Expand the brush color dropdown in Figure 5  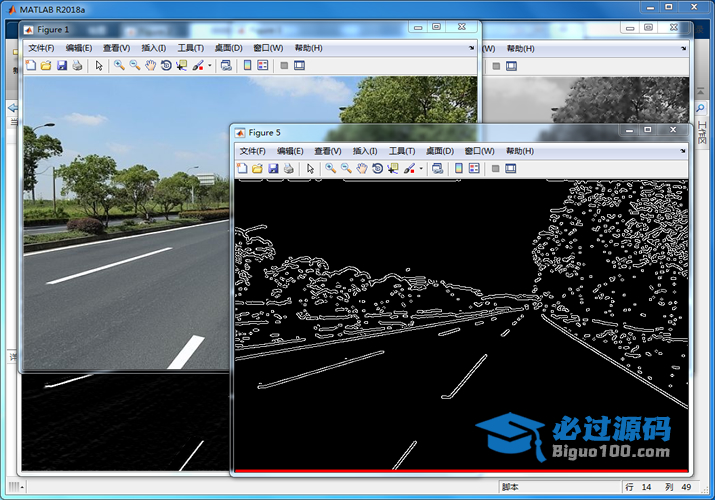click(422, 169)
